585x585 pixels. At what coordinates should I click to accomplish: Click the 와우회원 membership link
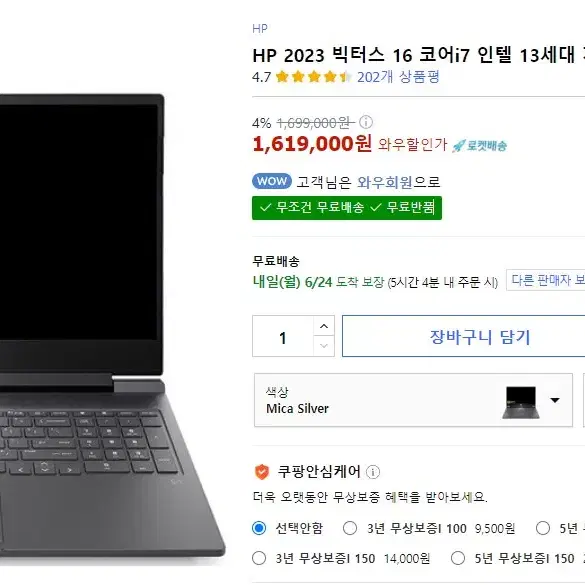coord(385,182)
